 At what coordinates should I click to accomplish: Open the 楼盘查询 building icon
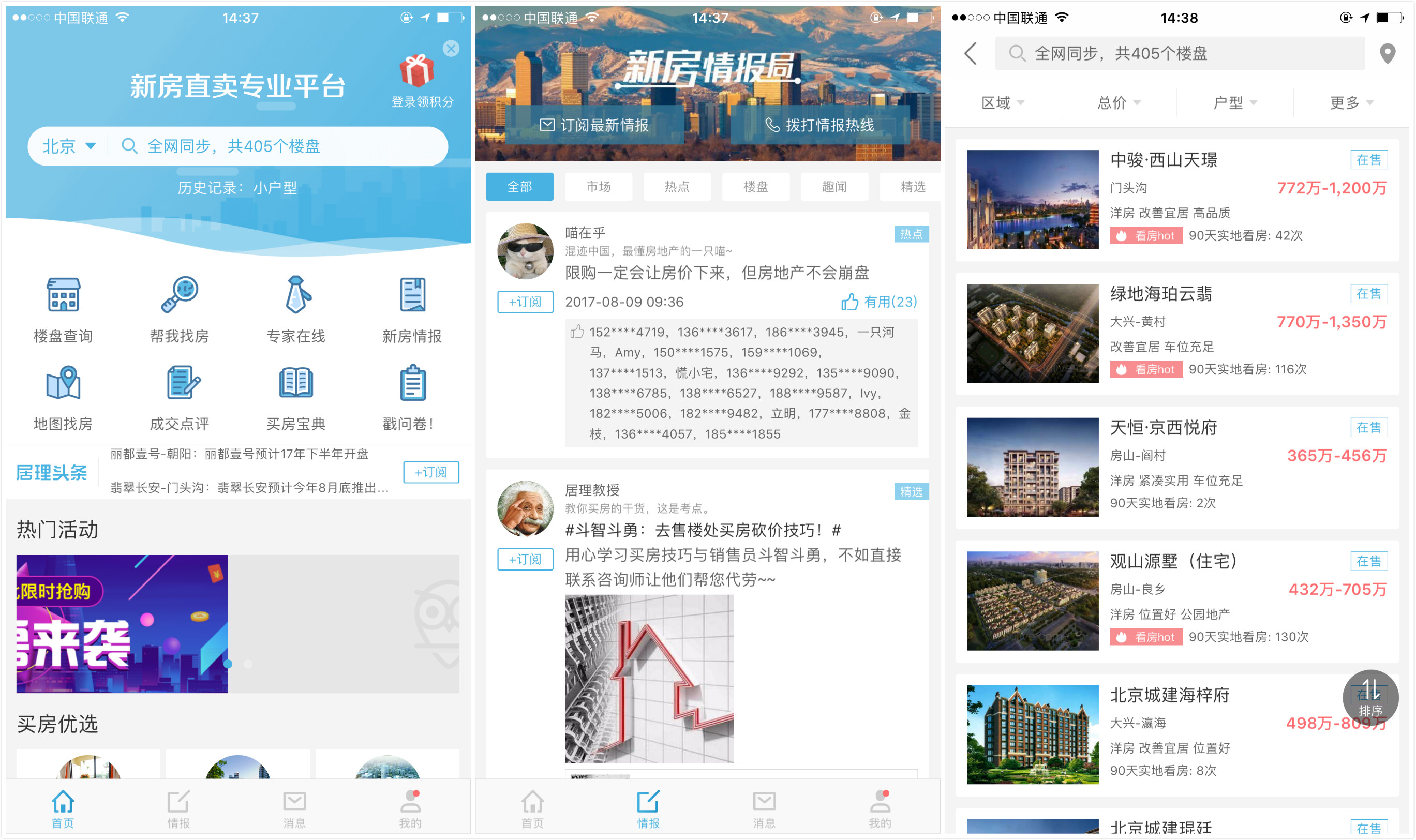pyautogui.click(x=63, y=295)
